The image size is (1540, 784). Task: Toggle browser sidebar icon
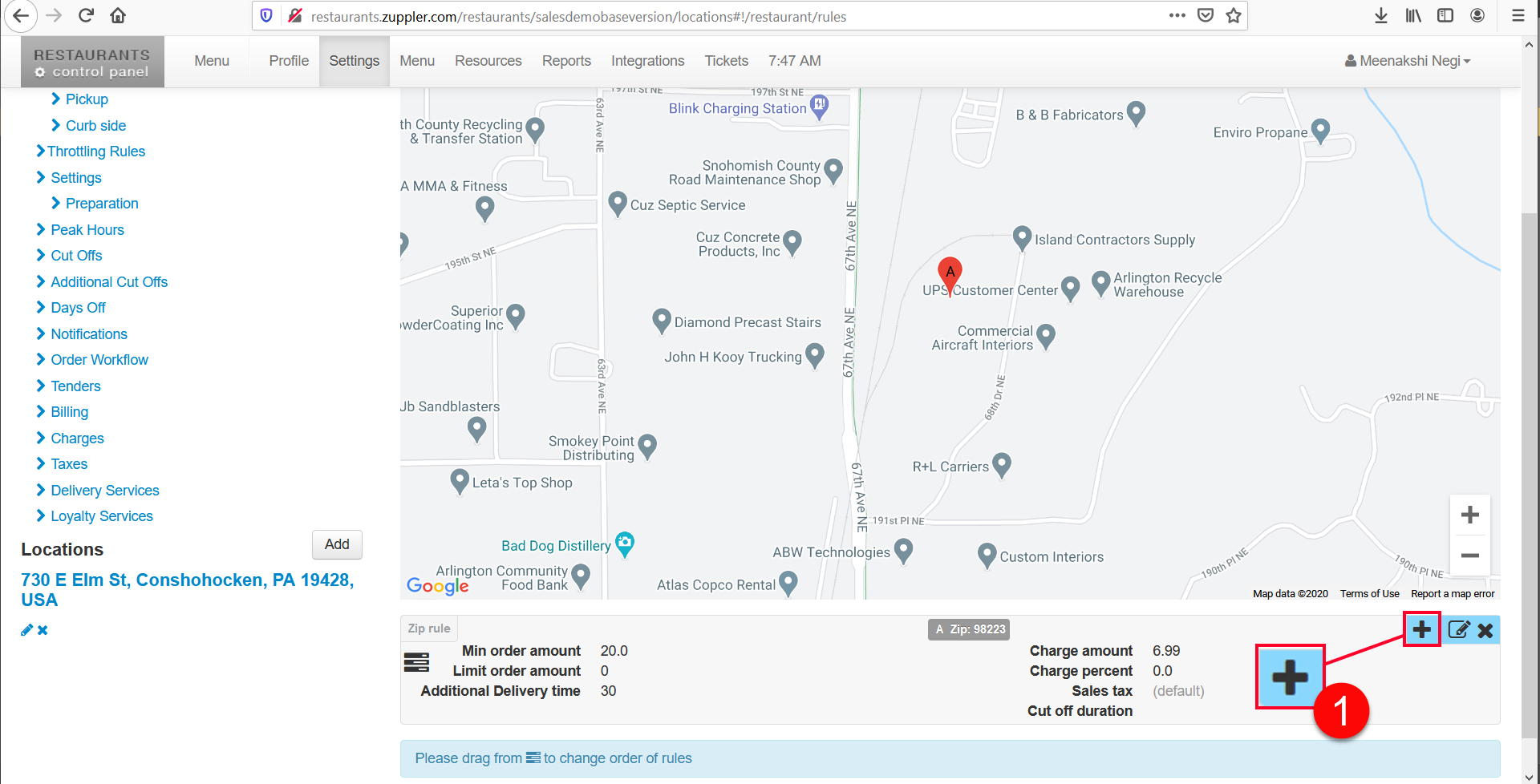coord(1445,15)
